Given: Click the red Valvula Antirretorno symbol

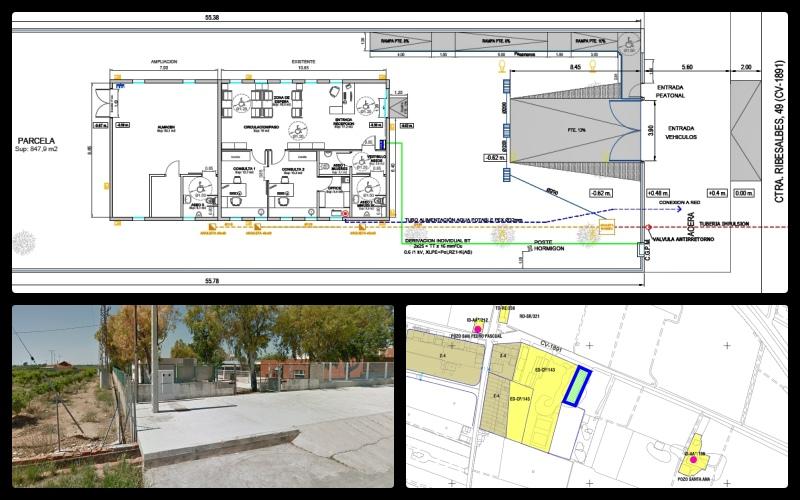Looking at the screenshot, I should tap(648, 228).
